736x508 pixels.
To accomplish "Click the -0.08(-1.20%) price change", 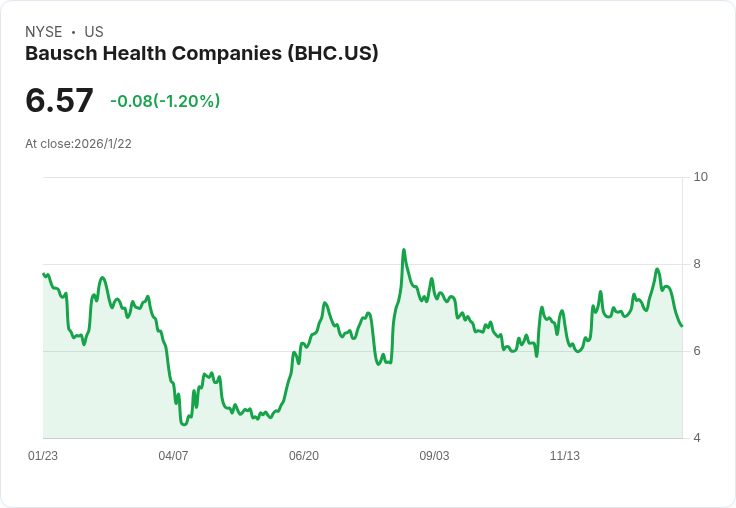I will pos(165,101).
